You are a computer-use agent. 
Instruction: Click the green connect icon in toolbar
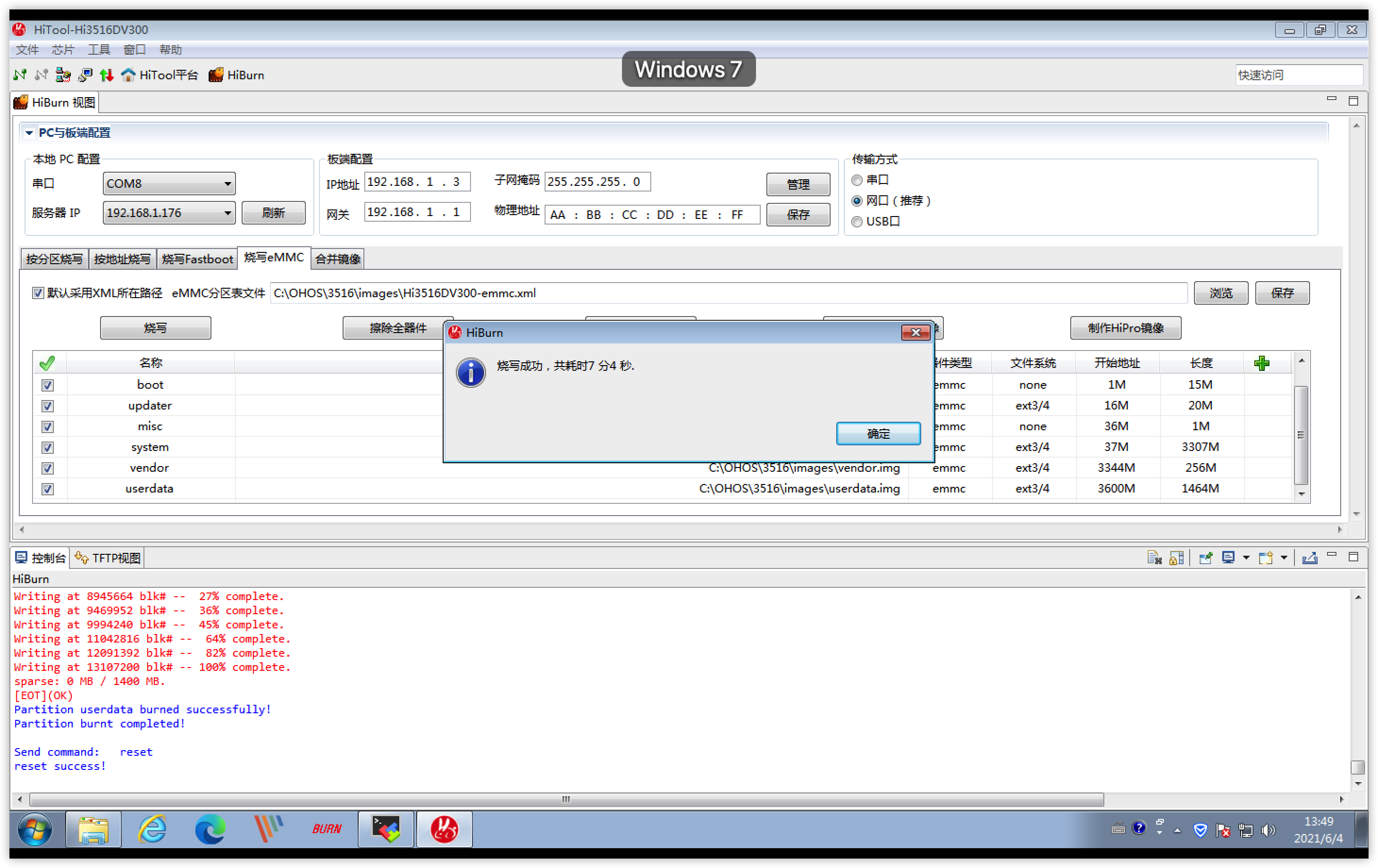(x=20, y=75)
